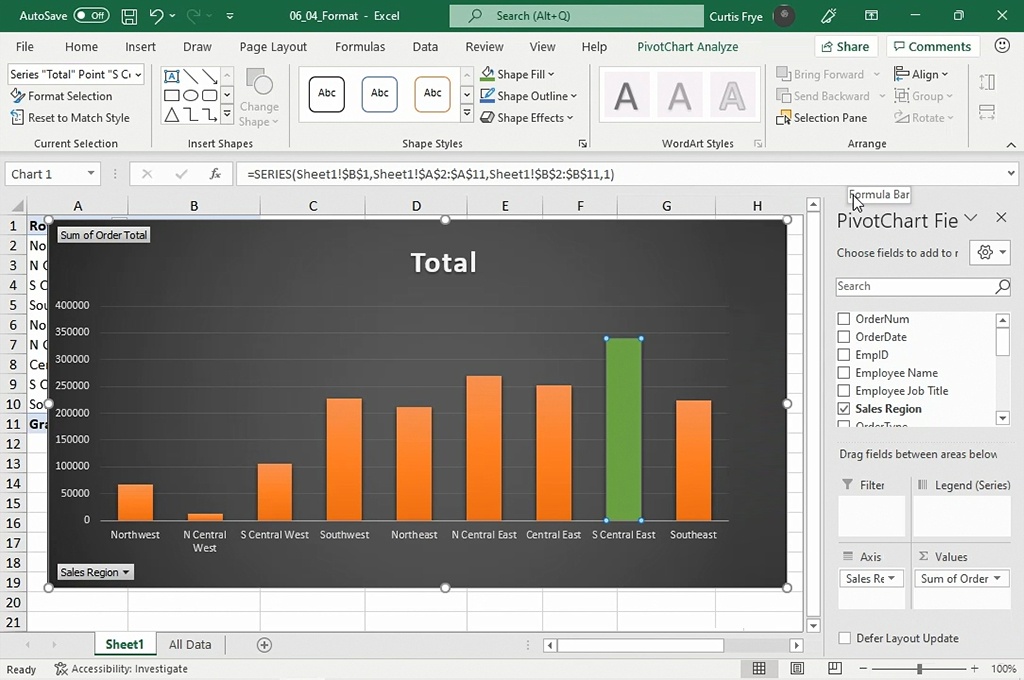Uncheck the Sales Region field
Image resolution: width=1024 pixels, height=680 pixels.
844,409
